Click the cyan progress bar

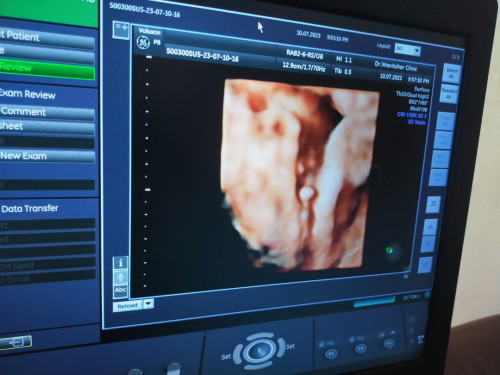tap(374, 301)
